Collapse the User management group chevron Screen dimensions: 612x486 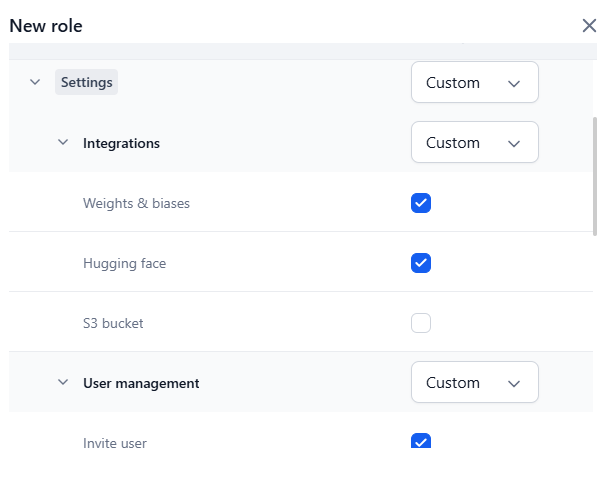tap(63, 383)
